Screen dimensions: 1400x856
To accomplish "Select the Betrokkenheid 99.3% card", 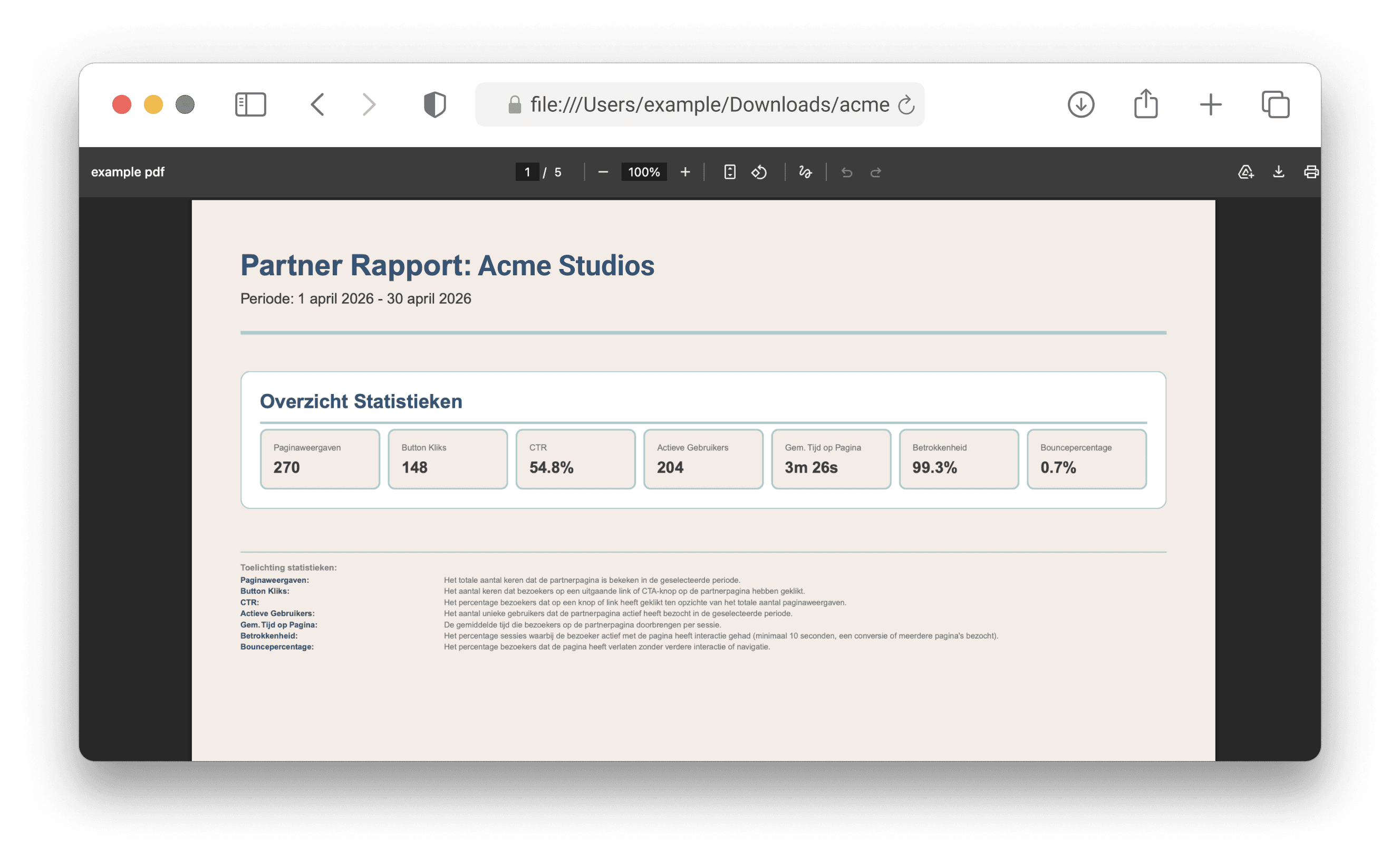I will pyautogui.click(x=959, y=459).
